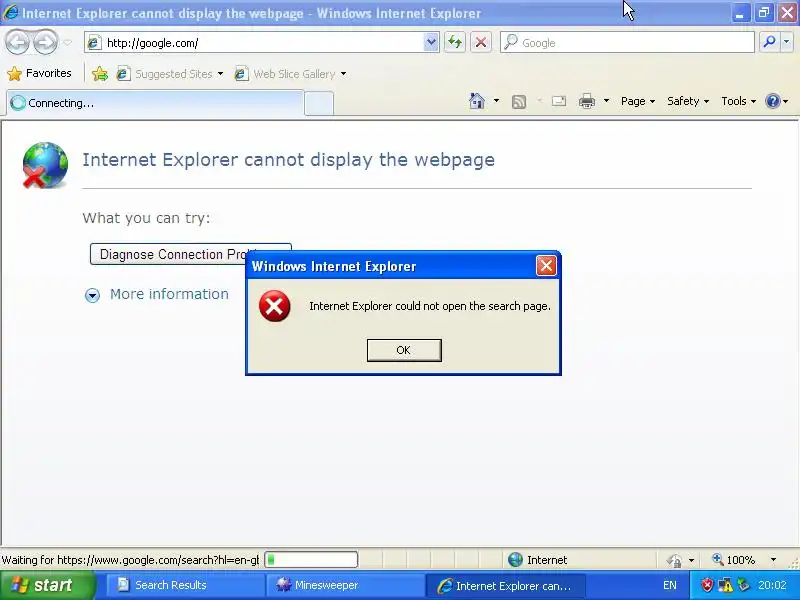Click the Internet Explorer title bar icon
Image resolution: width=800 pixels, height=600 pixels.
(x=10, y=12)
